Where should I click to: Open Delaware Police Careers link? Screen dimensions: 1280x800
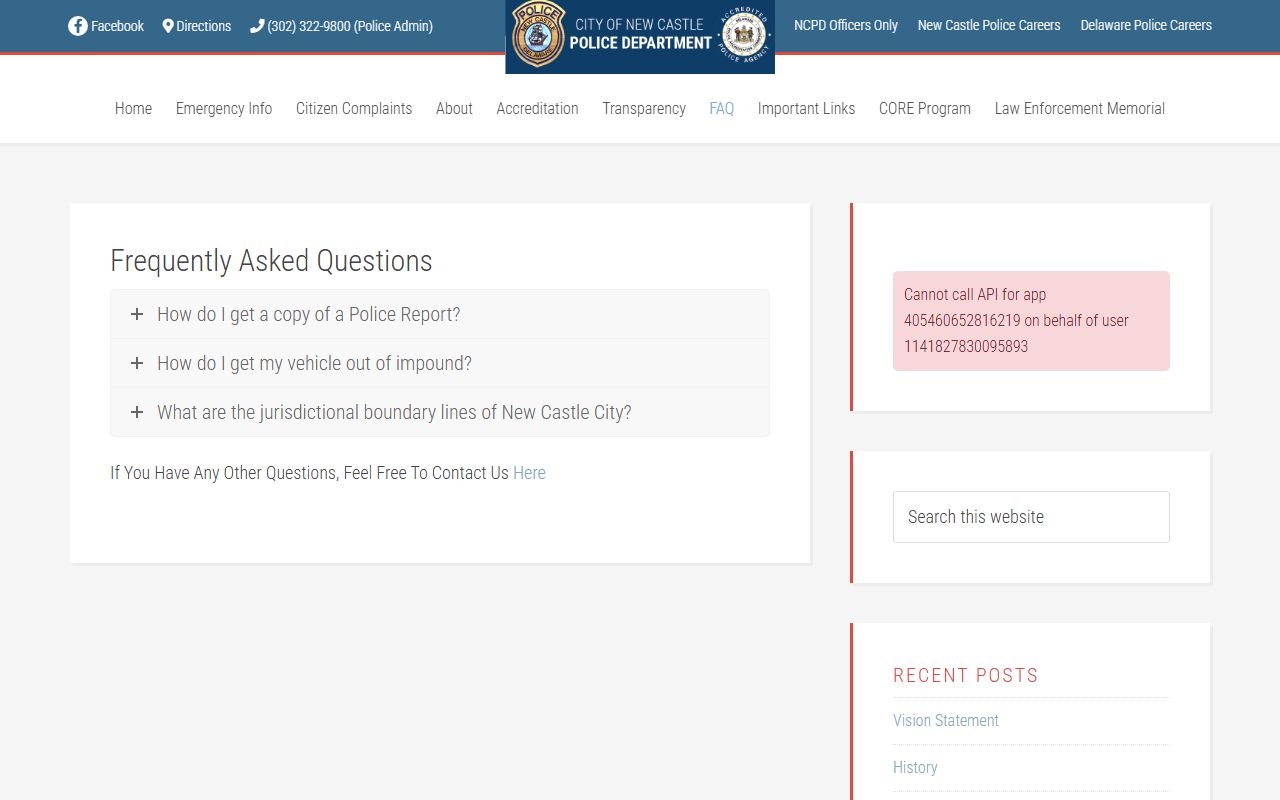tap(1146, 25)
